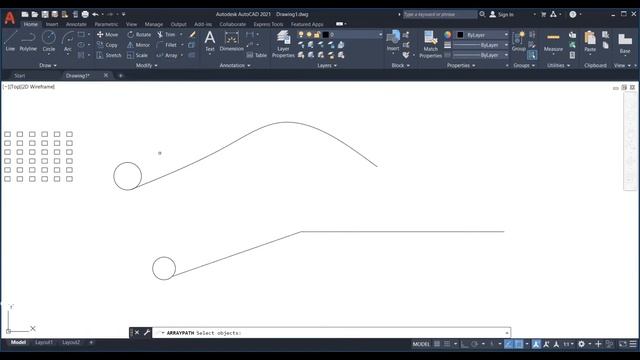Select the Polyline tool
The height and width of the screenshot is (360, 640).
click(28, 41)
